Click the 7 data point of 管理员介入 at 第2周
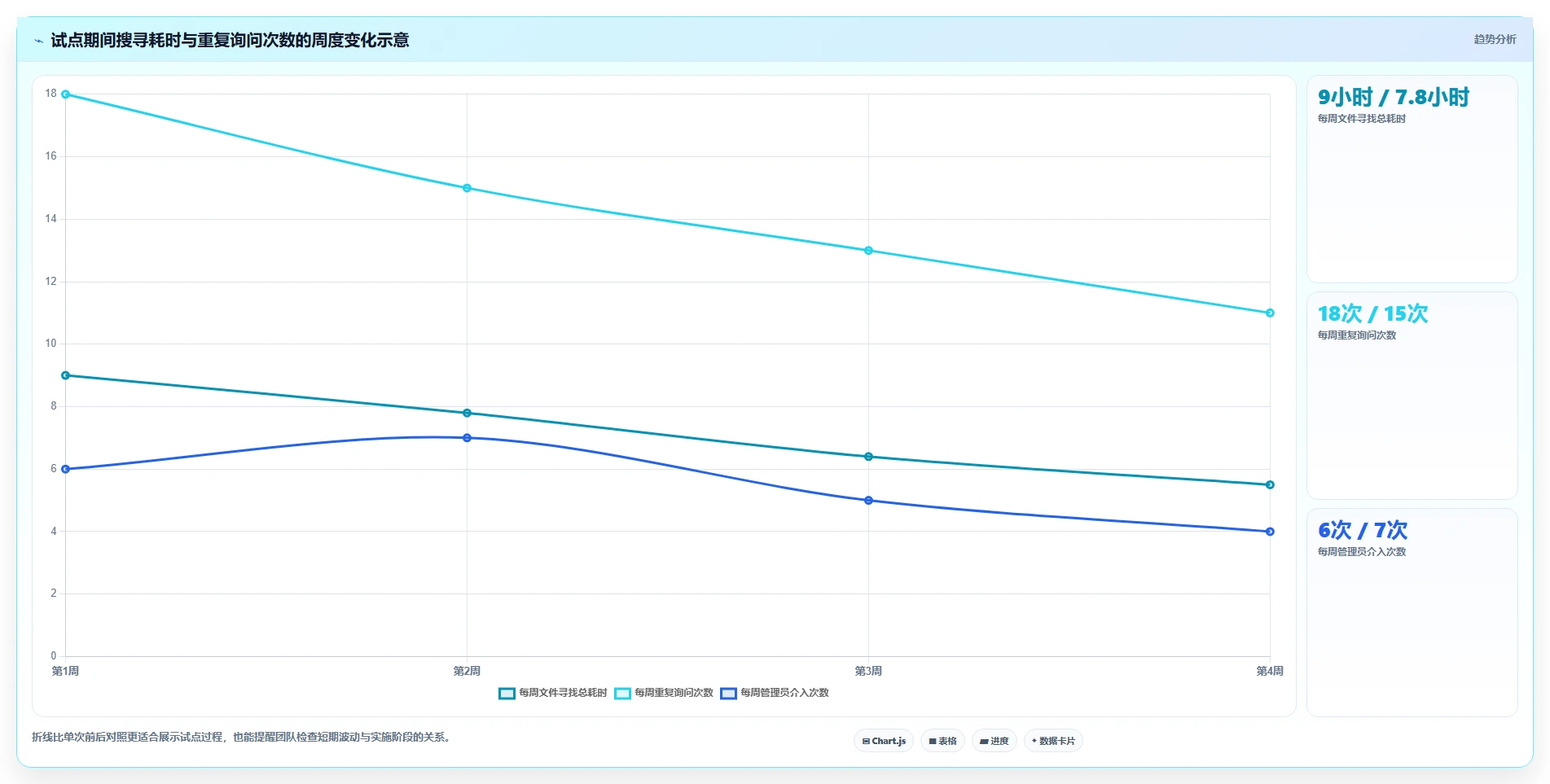This screenshot has height=784, width=1550. pyautogui.click(x=467, y=438)
